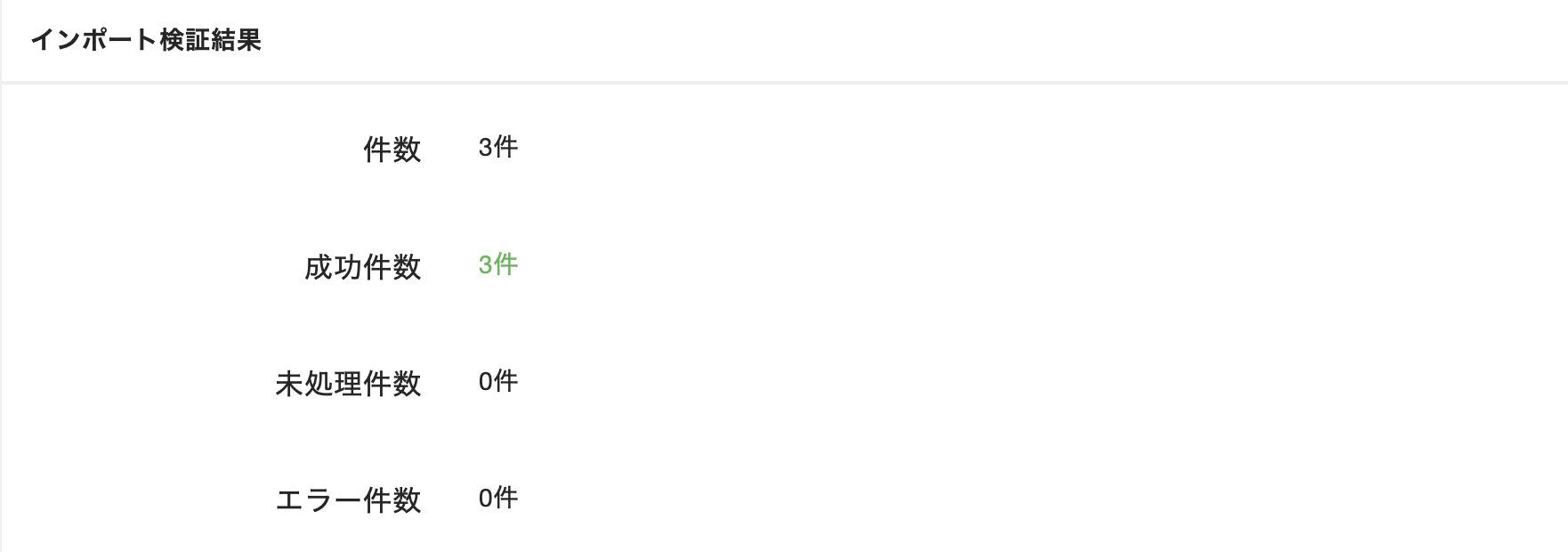Click the 件 character after the green 3

point(505,264)
